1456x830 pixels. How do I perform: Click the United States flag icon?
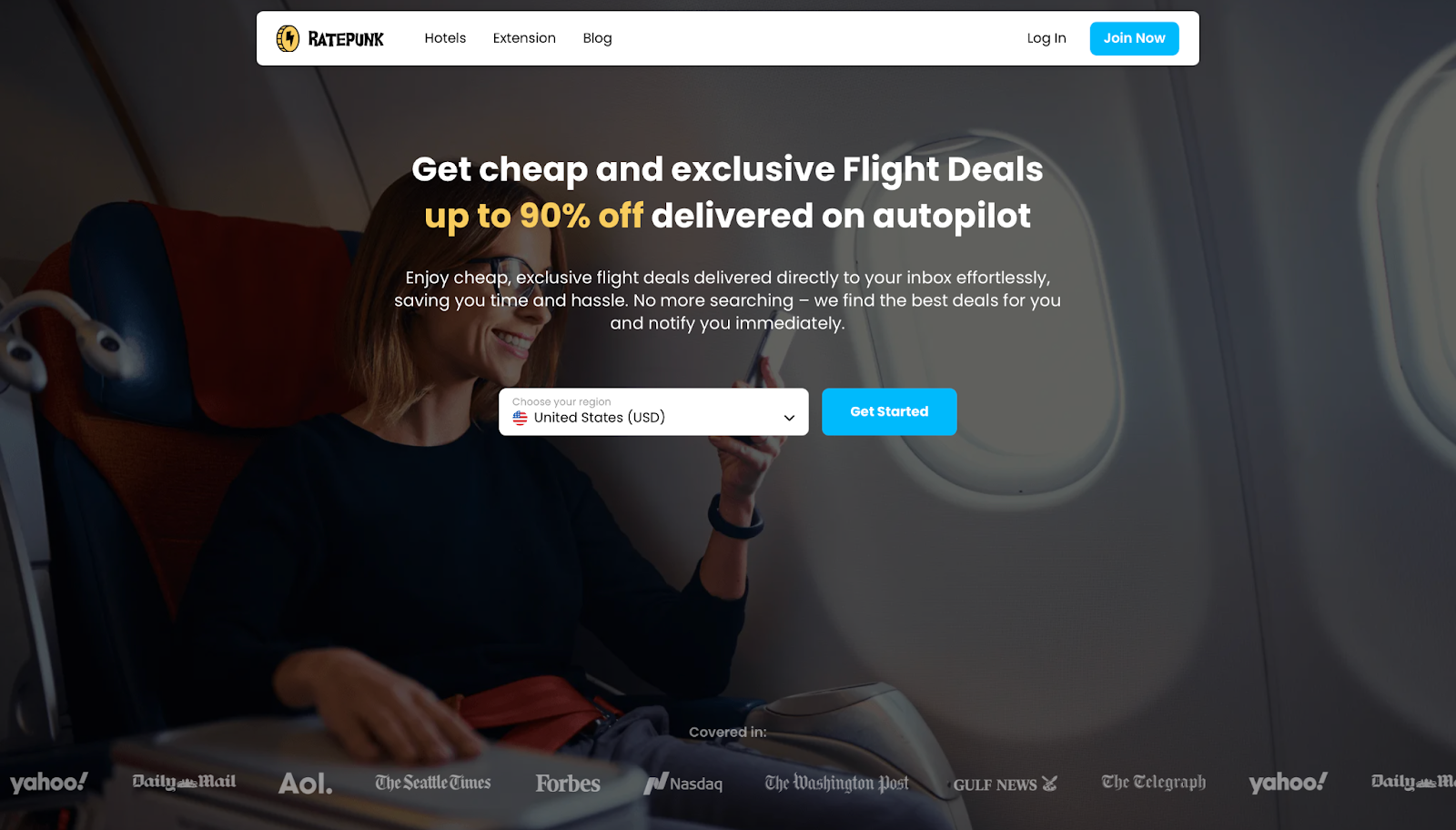pos(520,418)
